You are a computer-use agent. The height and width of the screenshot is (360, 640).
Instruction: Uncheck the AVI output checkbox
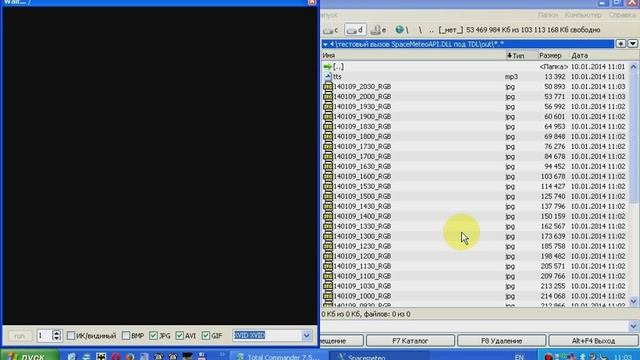click(x=180, y=336)
